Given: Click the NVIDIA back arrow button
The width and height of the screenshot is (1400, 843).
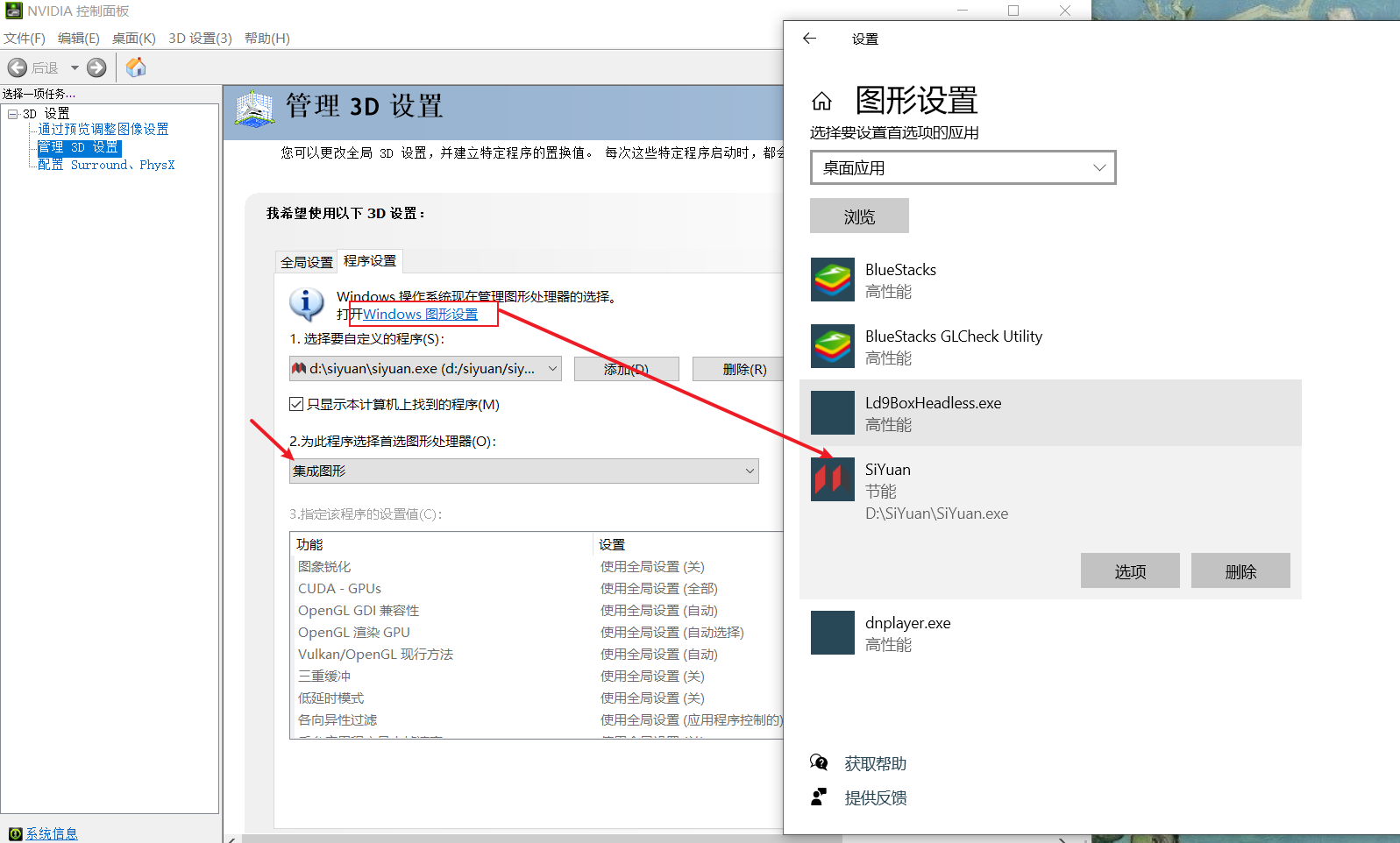Looking at the screenshot, I should [18, 67].
